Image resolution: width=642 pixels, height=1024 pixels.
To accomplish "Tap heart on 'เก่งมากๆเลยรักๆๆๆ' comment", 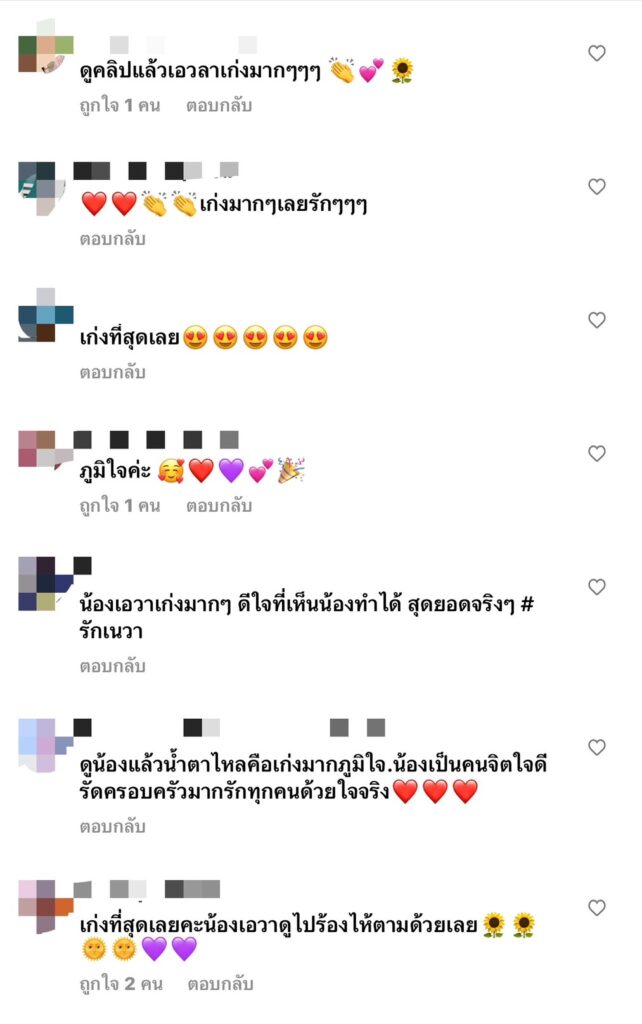I will (x=596, y=187).
